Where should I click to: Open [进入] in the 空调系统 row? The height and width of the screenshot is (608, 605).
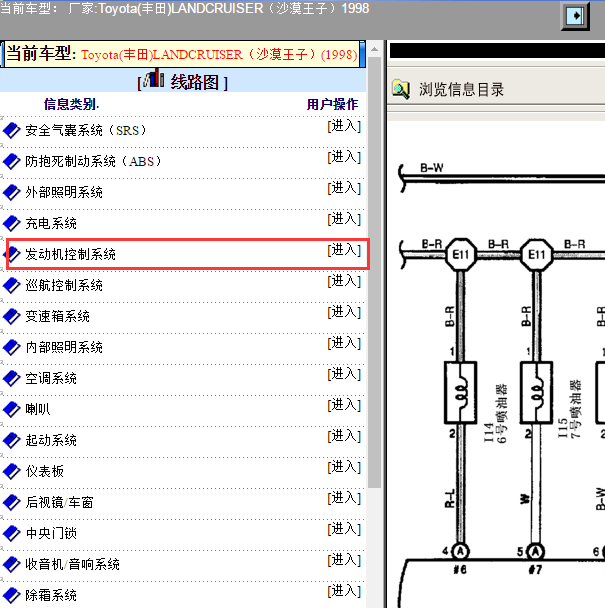[x=344, y=374]
